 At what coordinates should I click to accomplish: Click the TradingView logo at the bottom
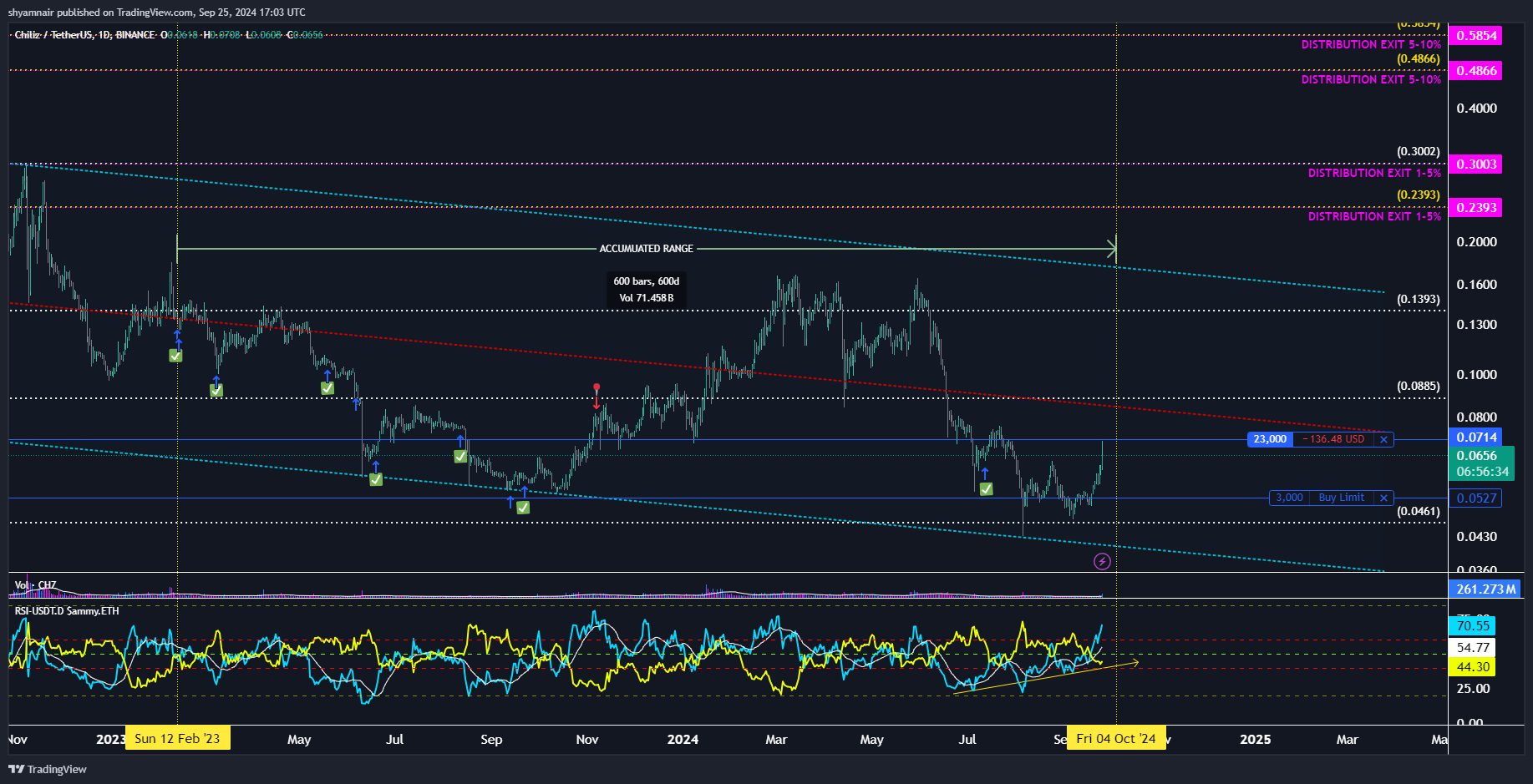48,769
